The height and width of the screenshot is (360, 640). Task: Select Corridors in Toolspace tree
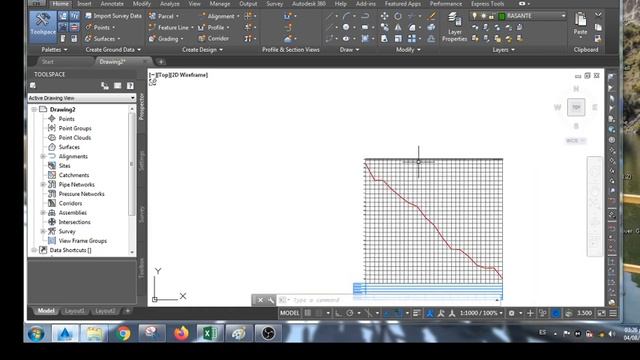click(x=70, y=203)
